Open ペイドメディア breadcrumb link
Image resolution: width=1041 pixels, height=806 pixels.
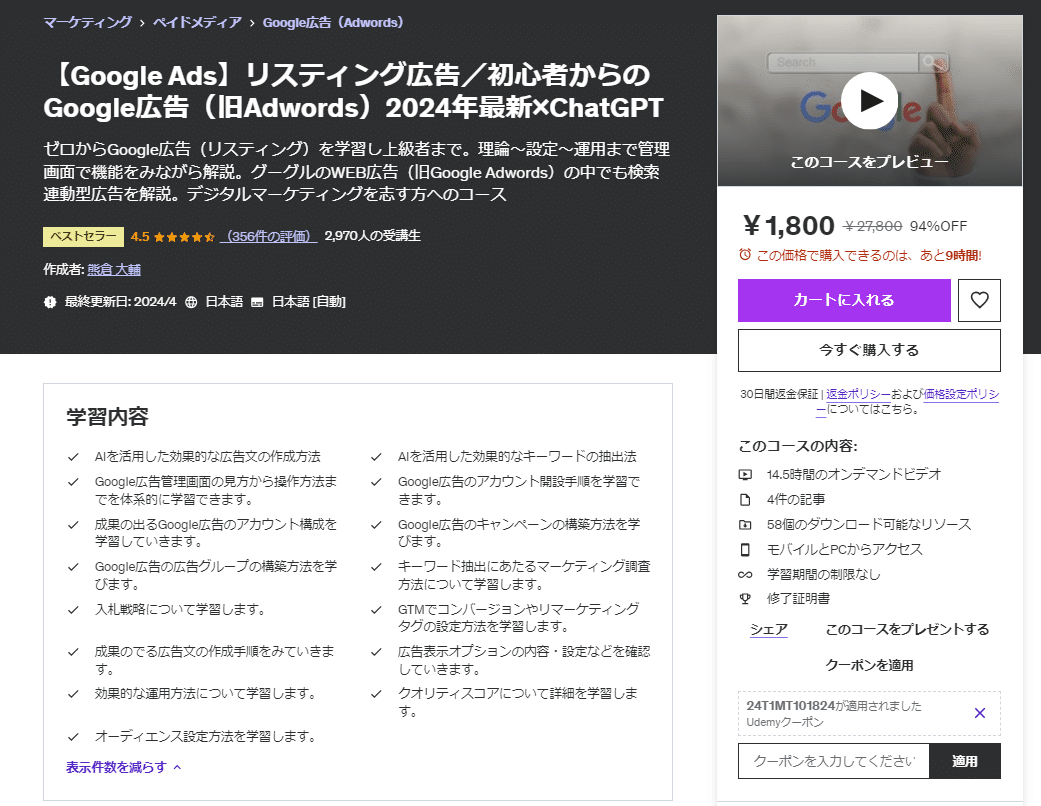coord(197,23)
